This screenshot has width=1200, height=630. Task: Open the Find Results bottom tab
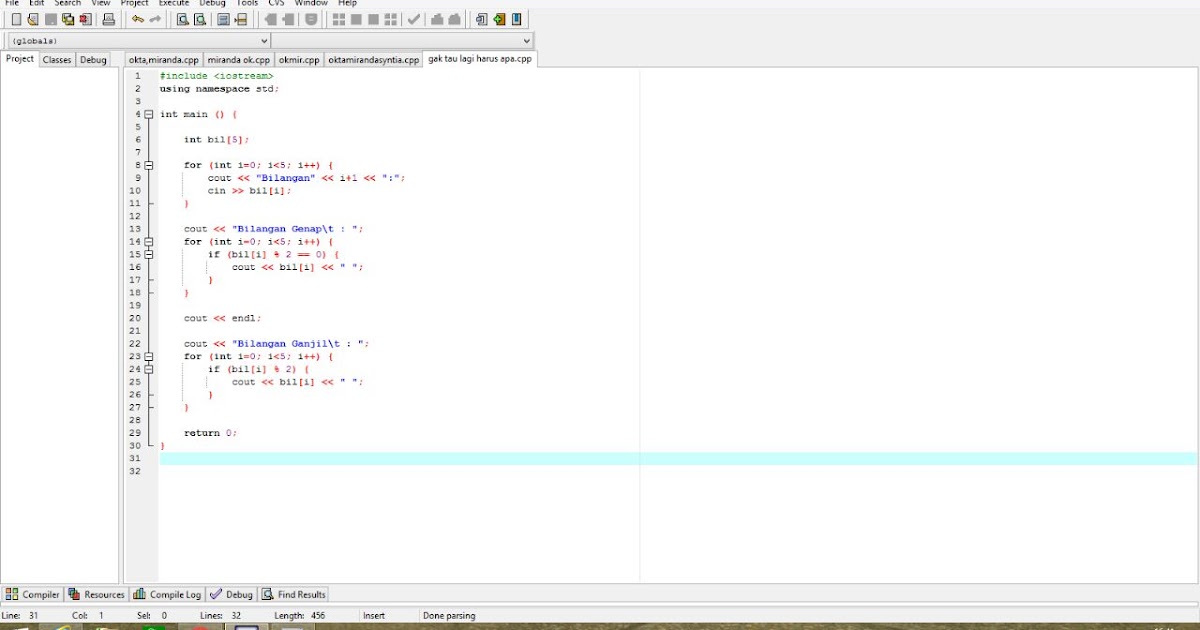pyautogui.click(x=294, y=594)
